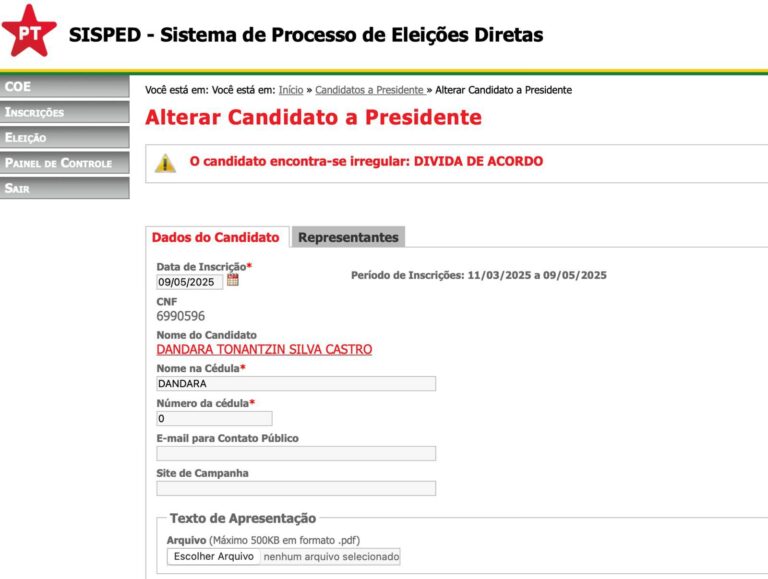Click the Data de Inscrição date field
The width and height of the screenshot is (768, 579).
(189, 282)
